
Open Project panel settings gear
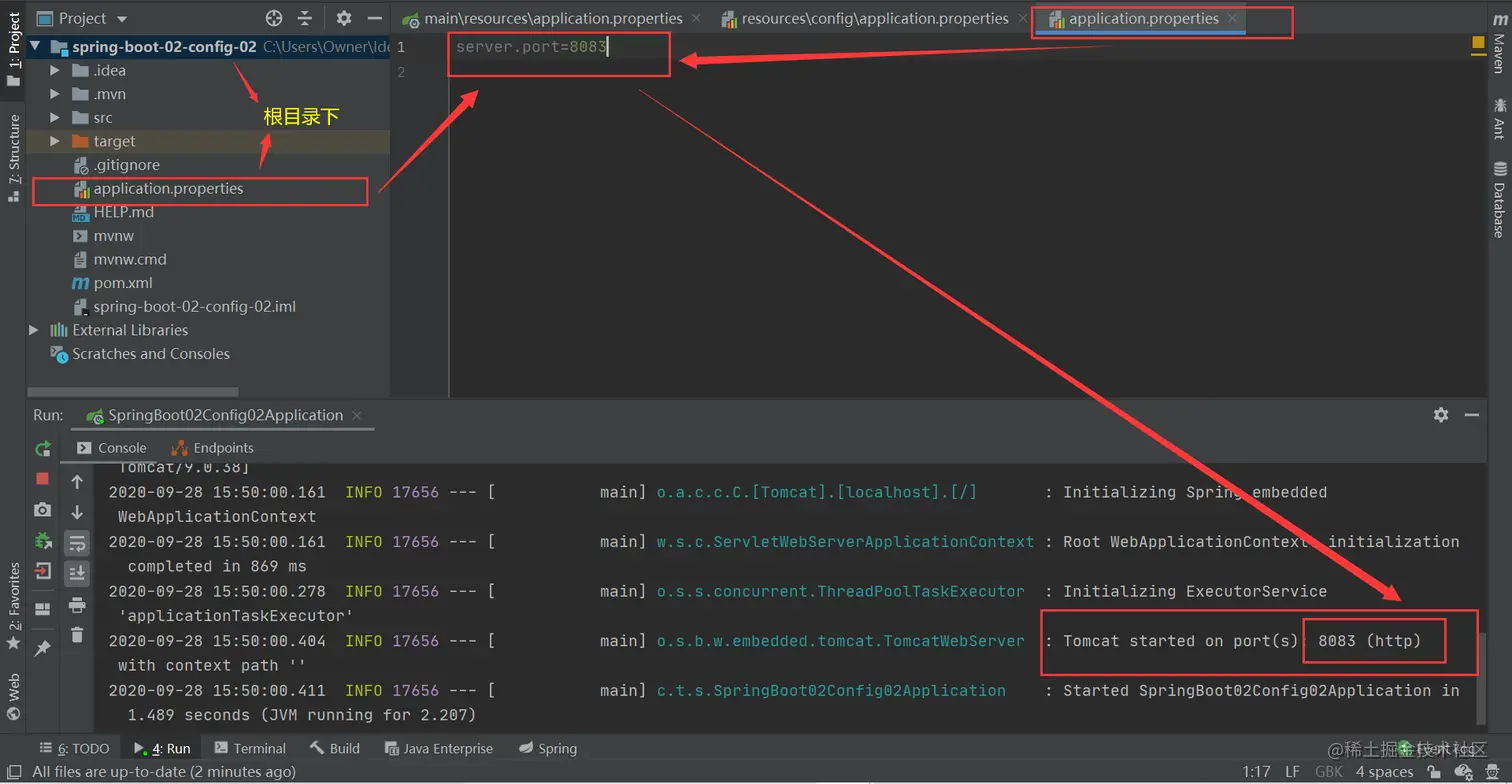[x=344, y=18]
